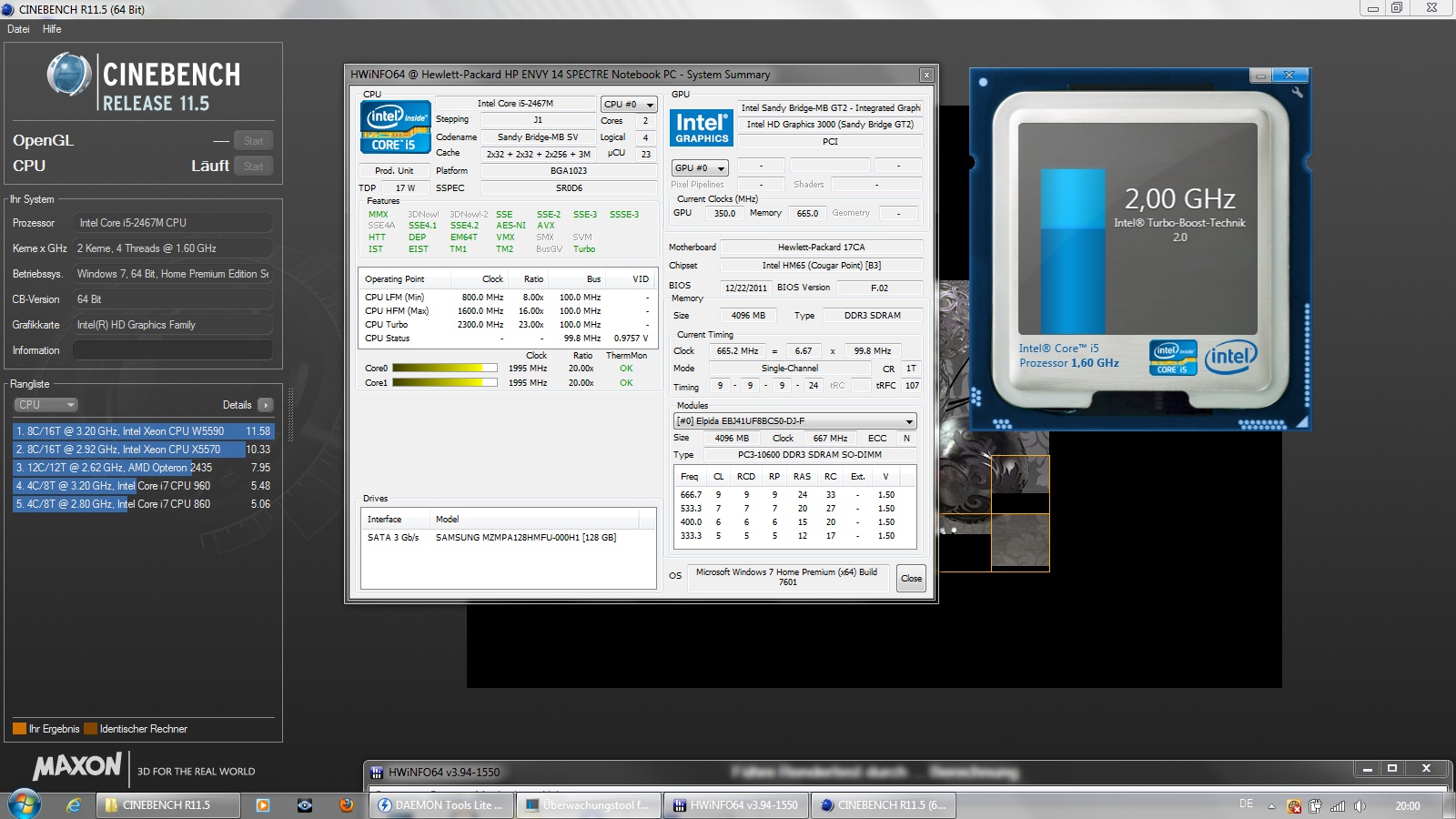The width and height of the screenshot is (1456, 819).
Task: Click the Information input field
Action: coord(173,350)
